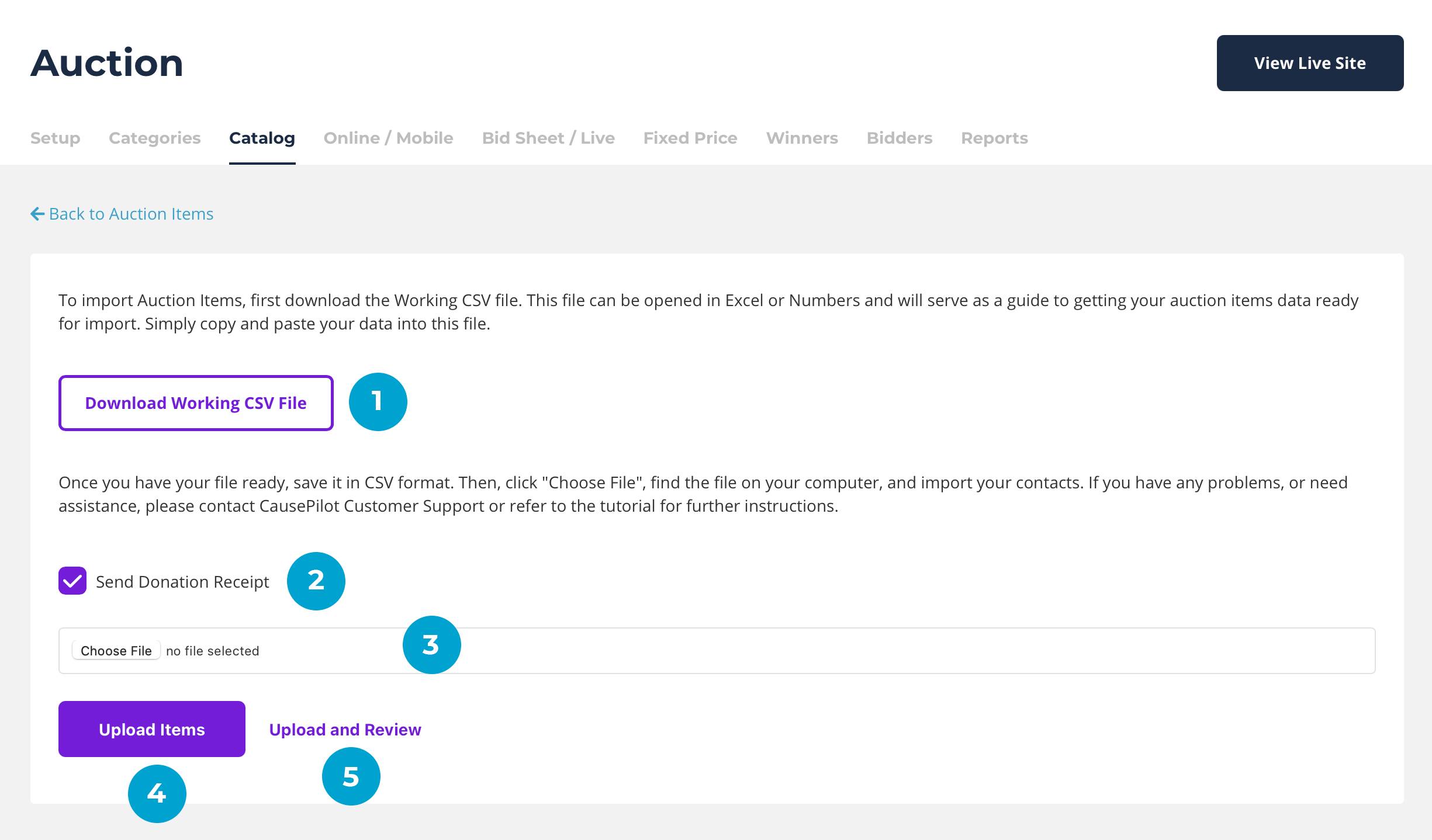Image resolution: width=1432 pixels, height=840 pixels.
Task: View the Bidders tab
Action: click(x=899, y=138)
